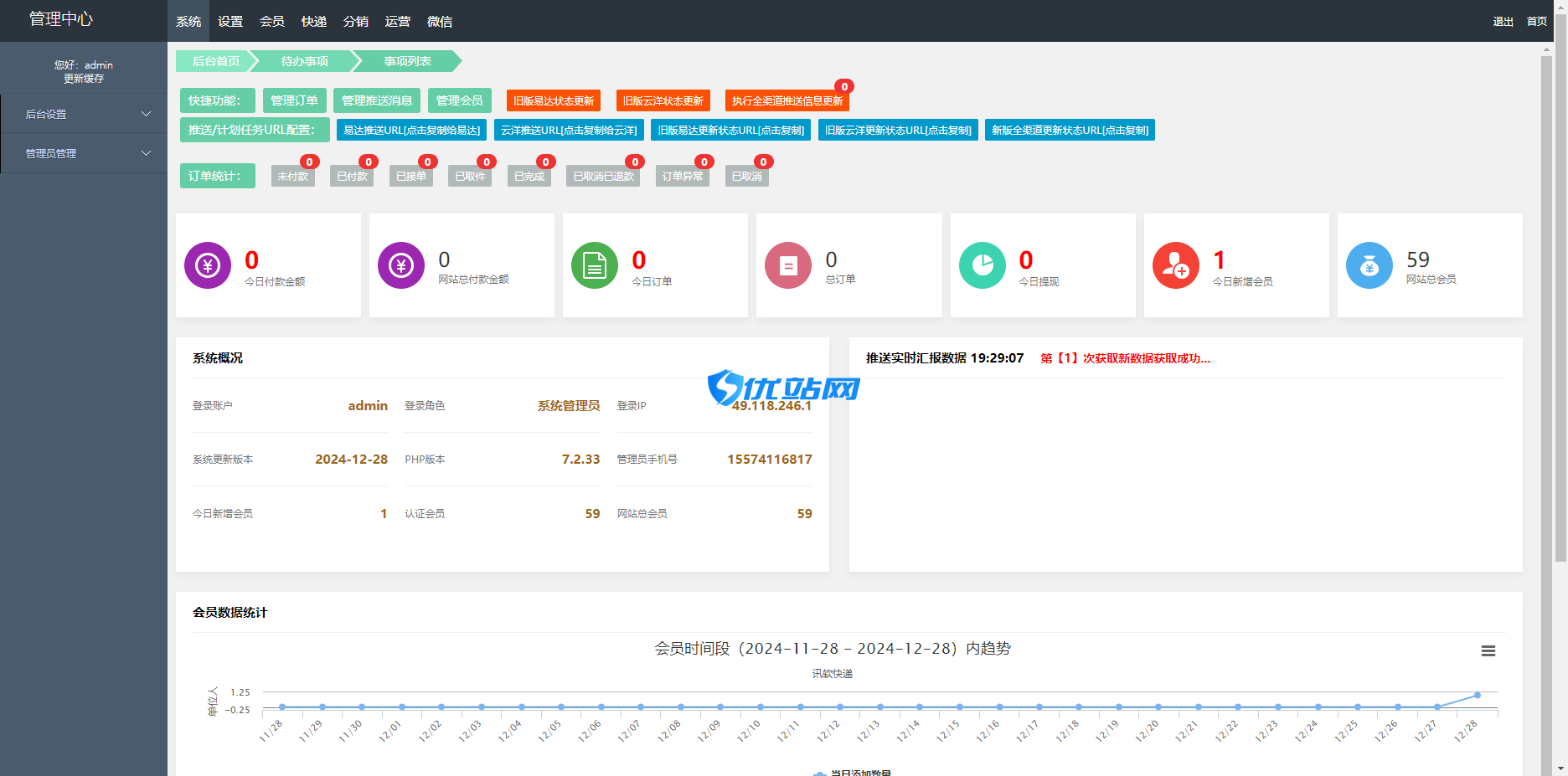Click the 今日付款金额 yen circle icon

(x=207, y=265)
